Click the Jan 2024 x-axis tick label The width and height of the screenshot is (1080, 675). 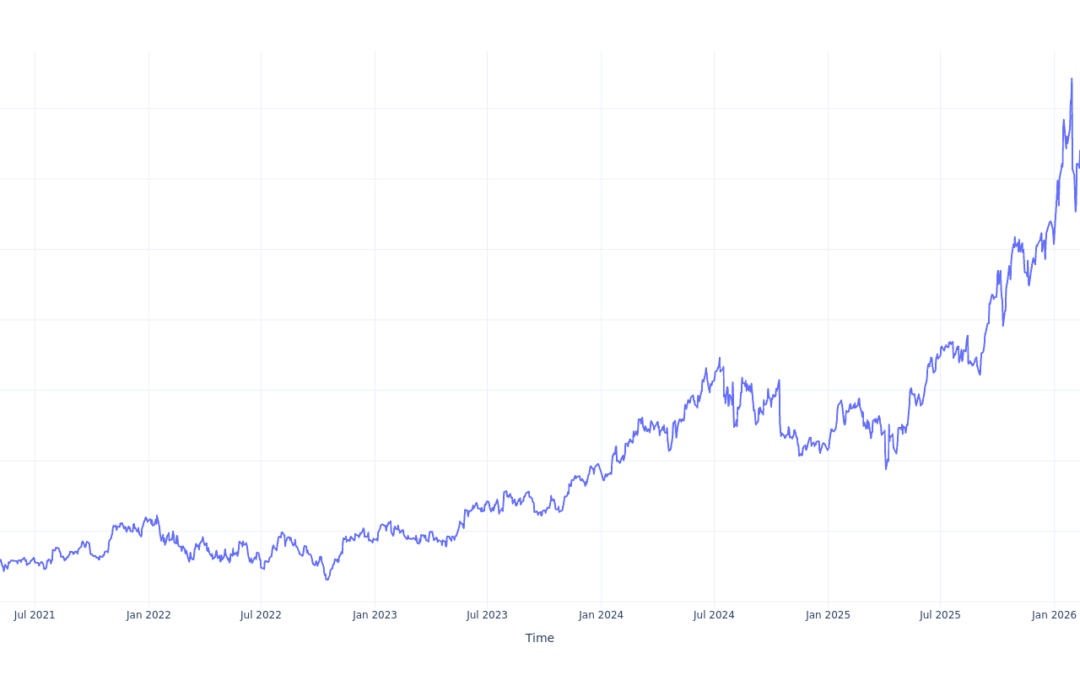tap(601, 615)
